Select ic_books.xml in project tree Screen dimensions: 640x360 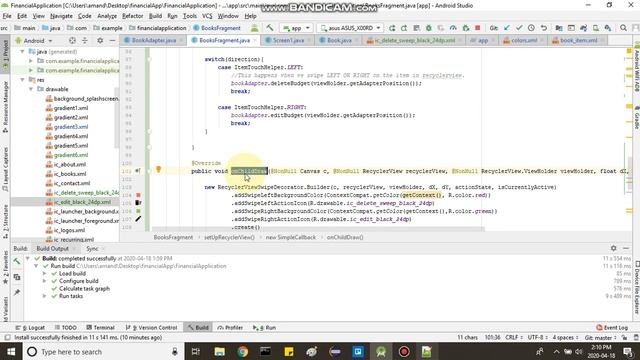point(70,173)
